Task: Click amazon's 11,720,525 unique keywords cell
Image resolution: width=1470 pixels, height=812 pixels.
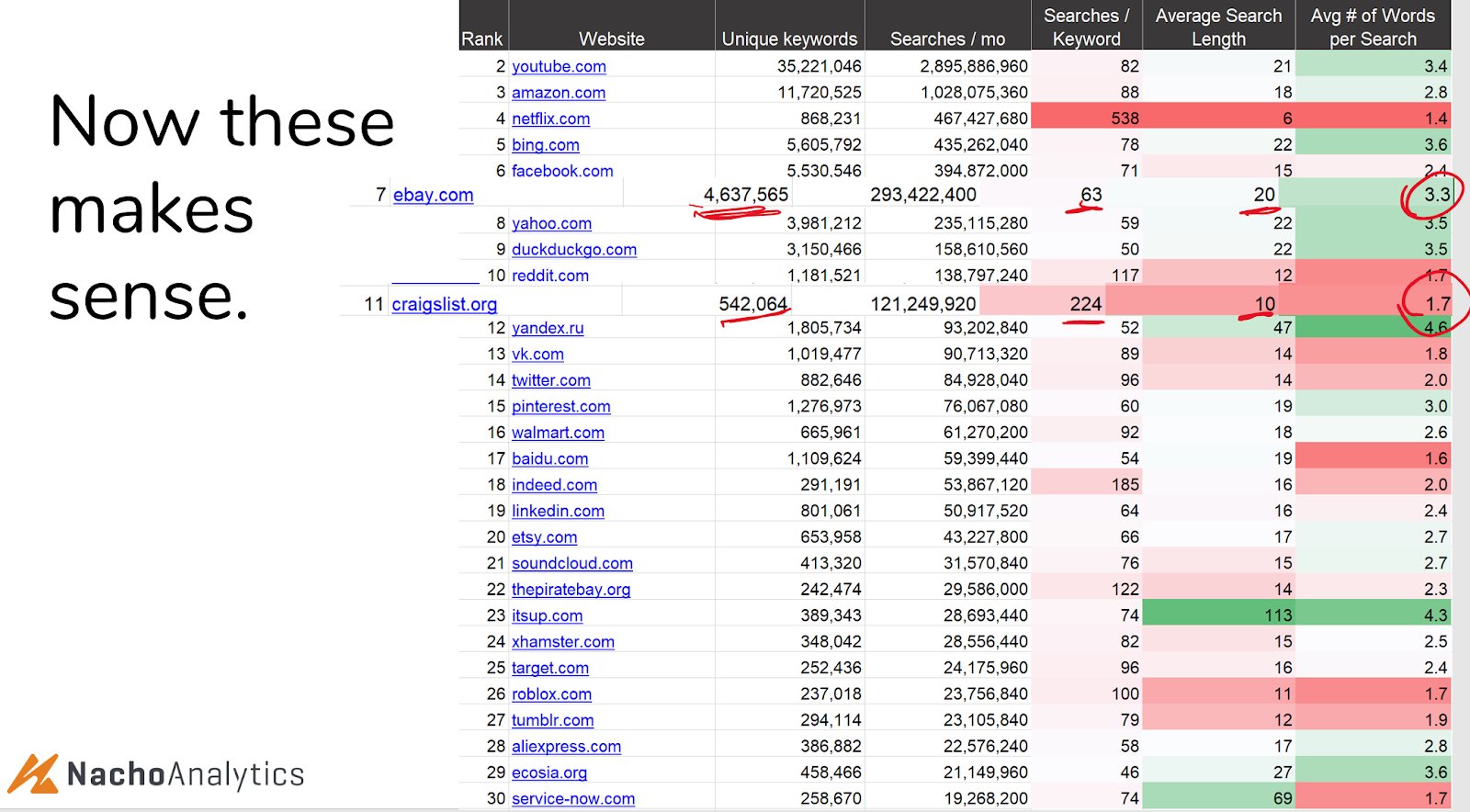Action: (x=790, y=93)
